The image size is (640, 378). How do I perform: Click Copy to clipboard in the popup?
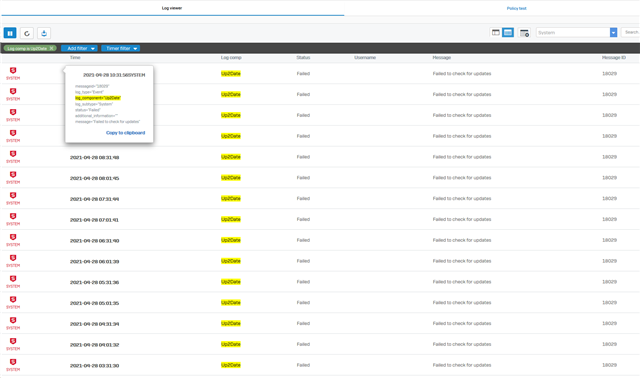pos(125,133)
